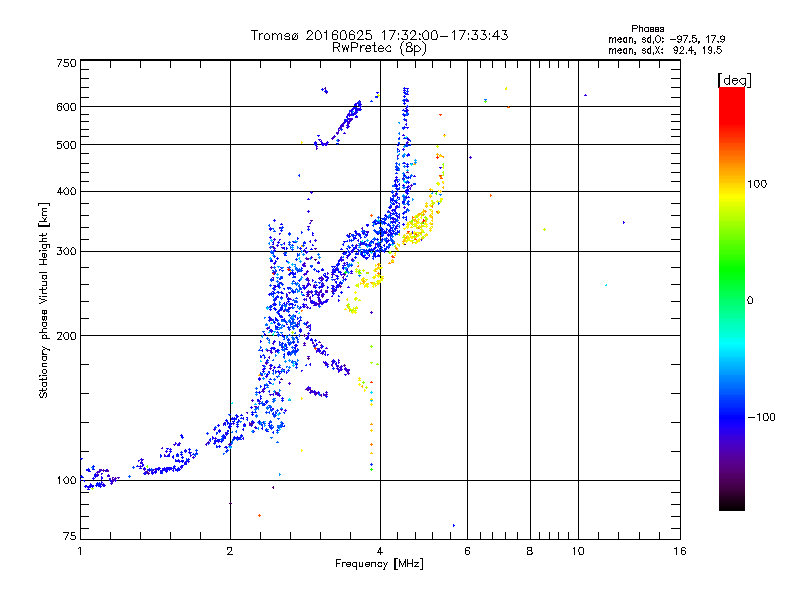Click the y-axis tick label '750'
The width and height of the screenshot is (800, 600).
66,63
